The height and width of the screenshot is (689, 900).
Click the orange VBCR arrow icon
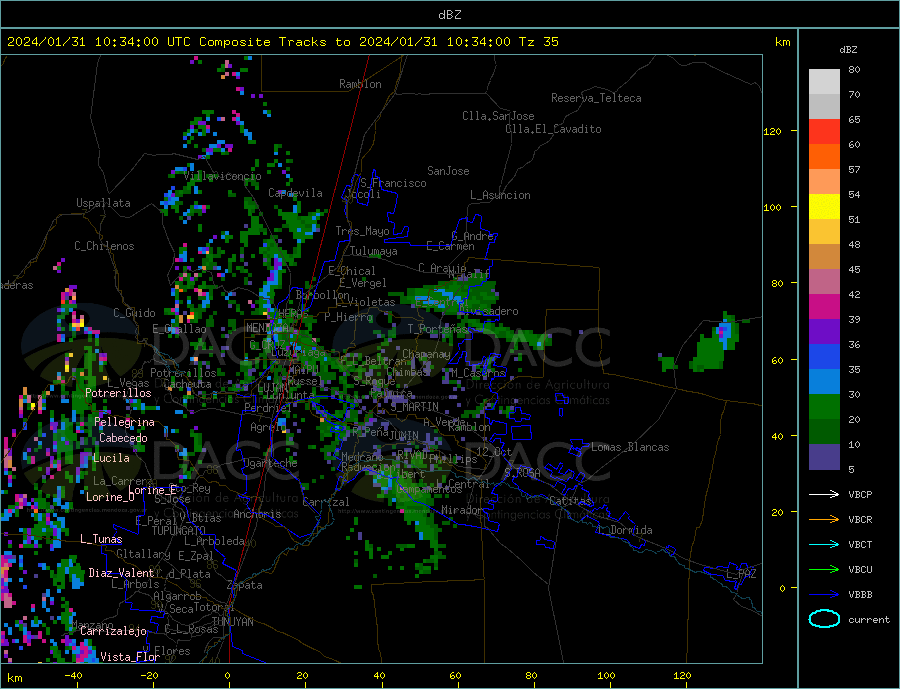pos(824,520)
